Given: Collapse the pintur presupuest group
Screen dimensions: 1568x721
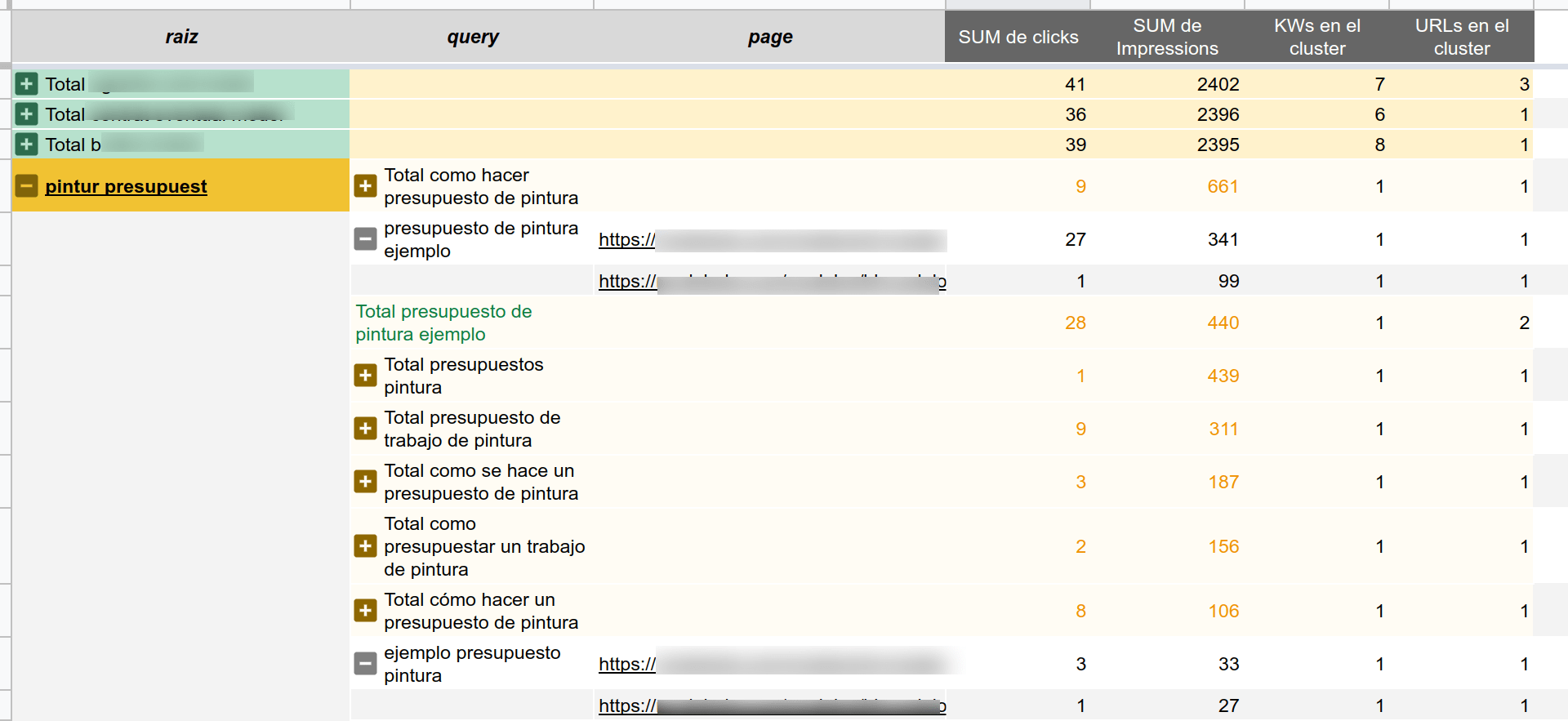Looking at the screenshot, I should click(26, 186).
